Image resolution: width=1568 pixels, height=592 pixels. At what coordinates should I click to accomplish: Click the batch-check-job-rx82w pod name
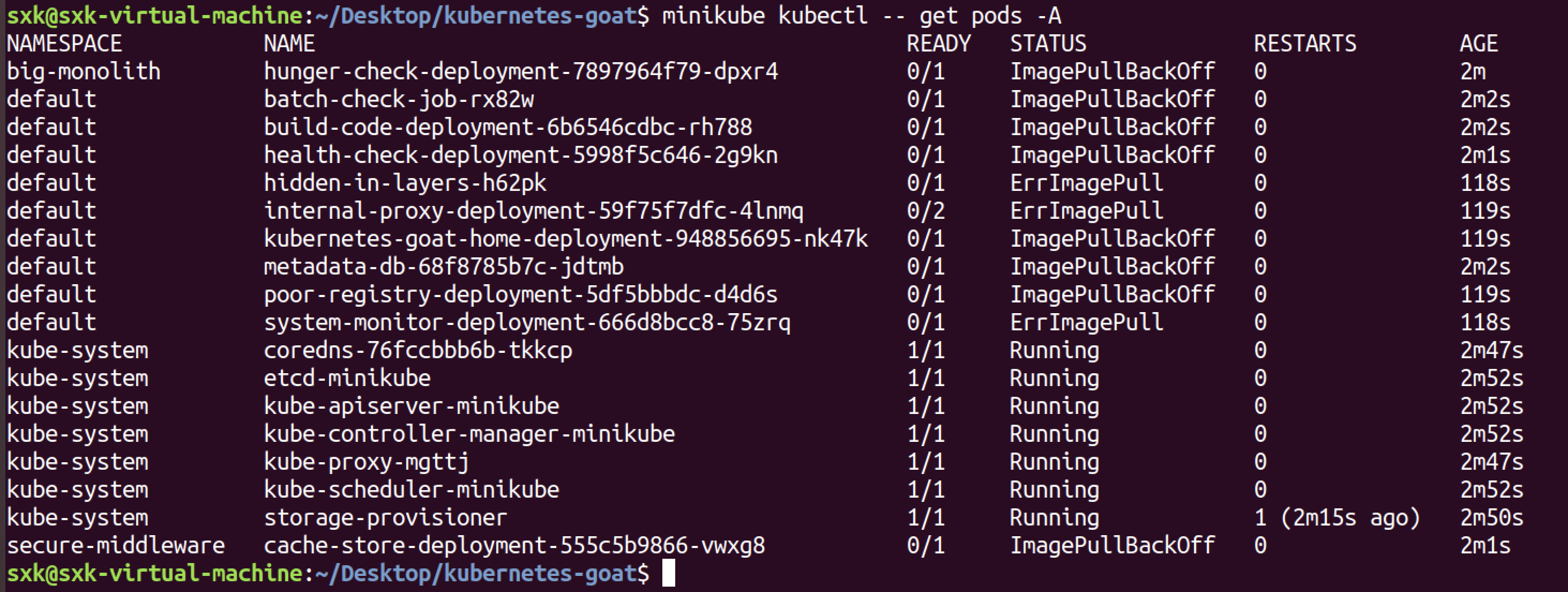399,99
